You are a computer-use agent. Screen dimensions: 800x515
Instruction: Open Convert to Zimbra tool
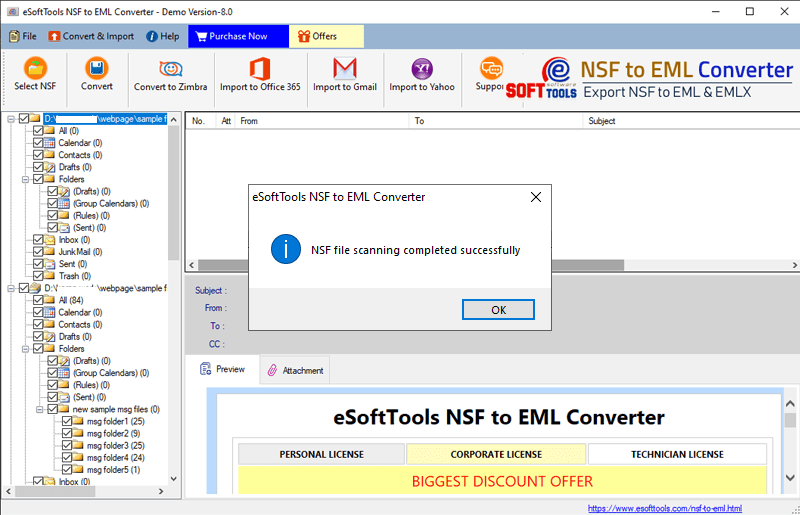pos(170,69)
